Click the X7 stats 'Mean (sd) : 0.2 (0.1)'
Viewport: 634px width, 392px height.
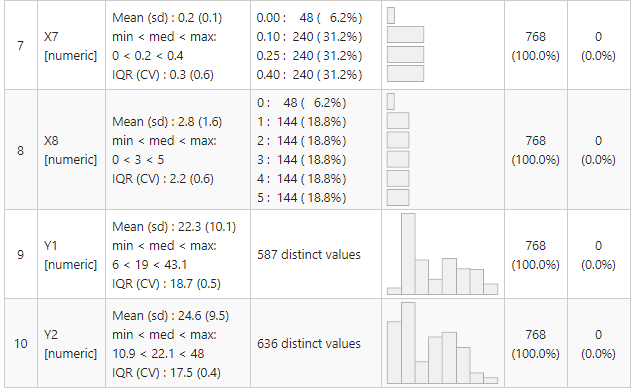[167, 18]
